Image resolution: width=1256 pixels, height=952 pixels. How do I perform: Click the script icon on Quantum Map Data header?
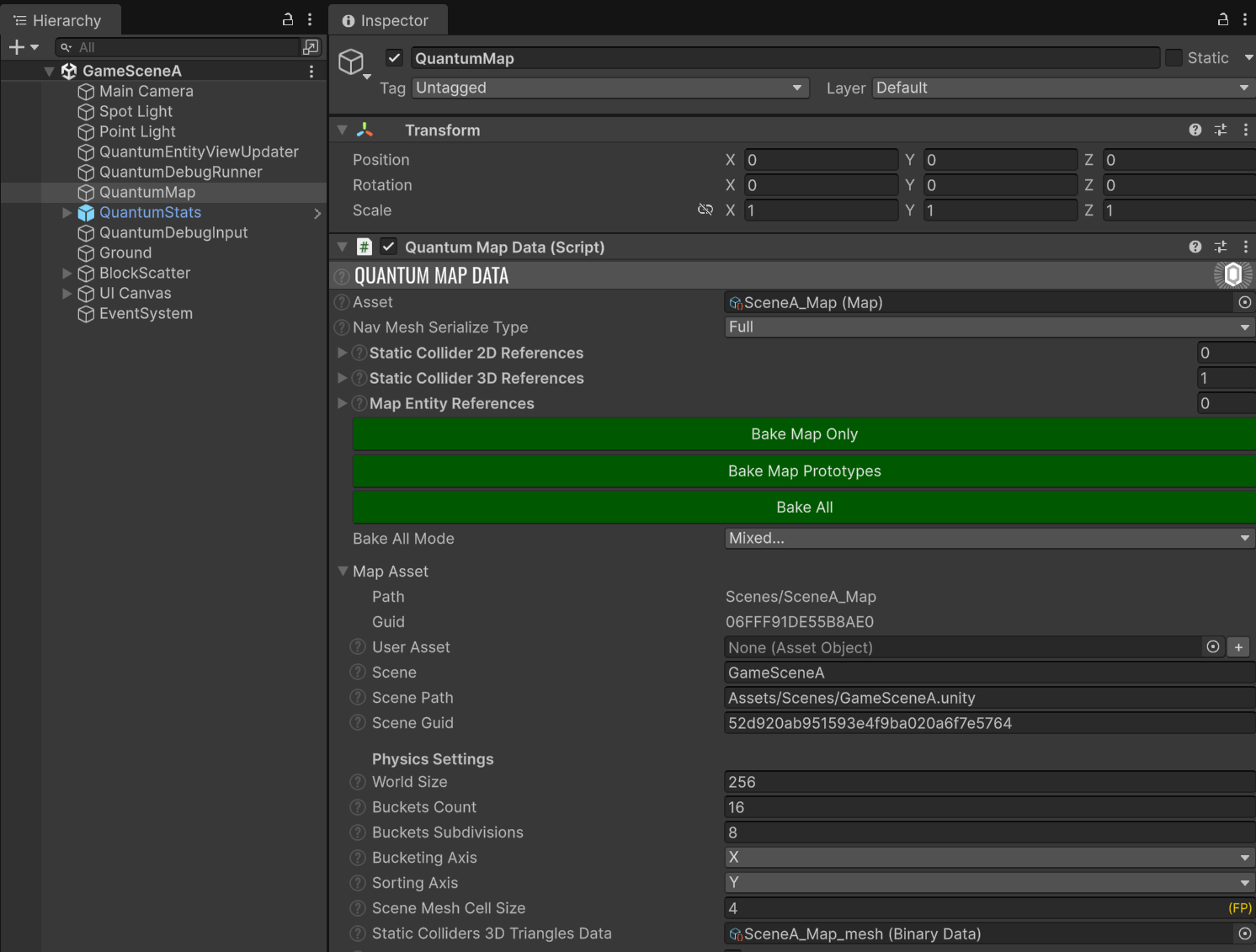click(x=365, y=247)
